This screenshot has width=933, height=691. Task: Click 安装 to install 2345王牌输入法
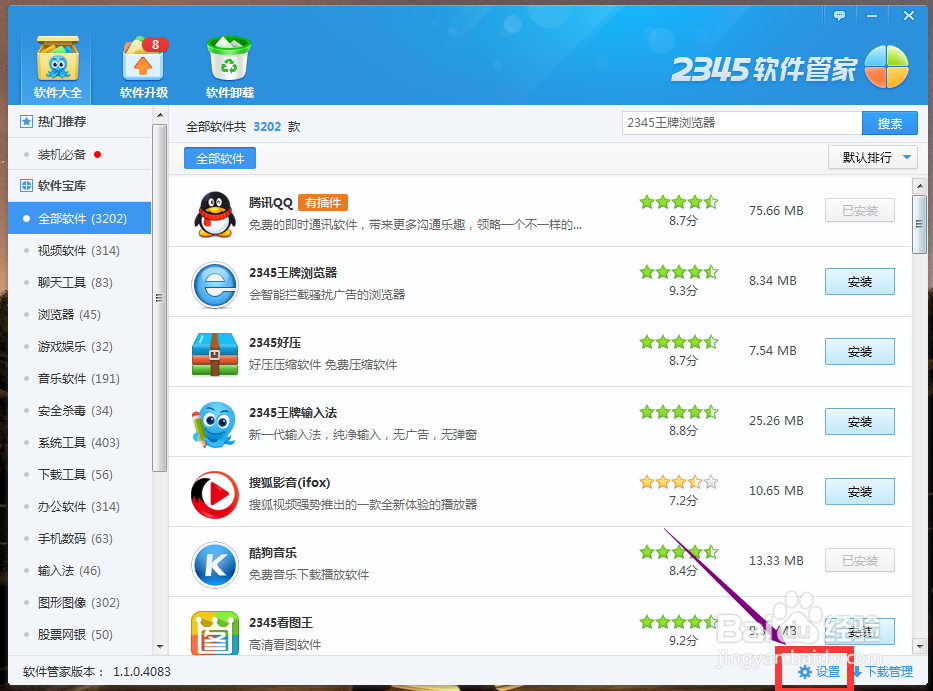pos(858,421)
